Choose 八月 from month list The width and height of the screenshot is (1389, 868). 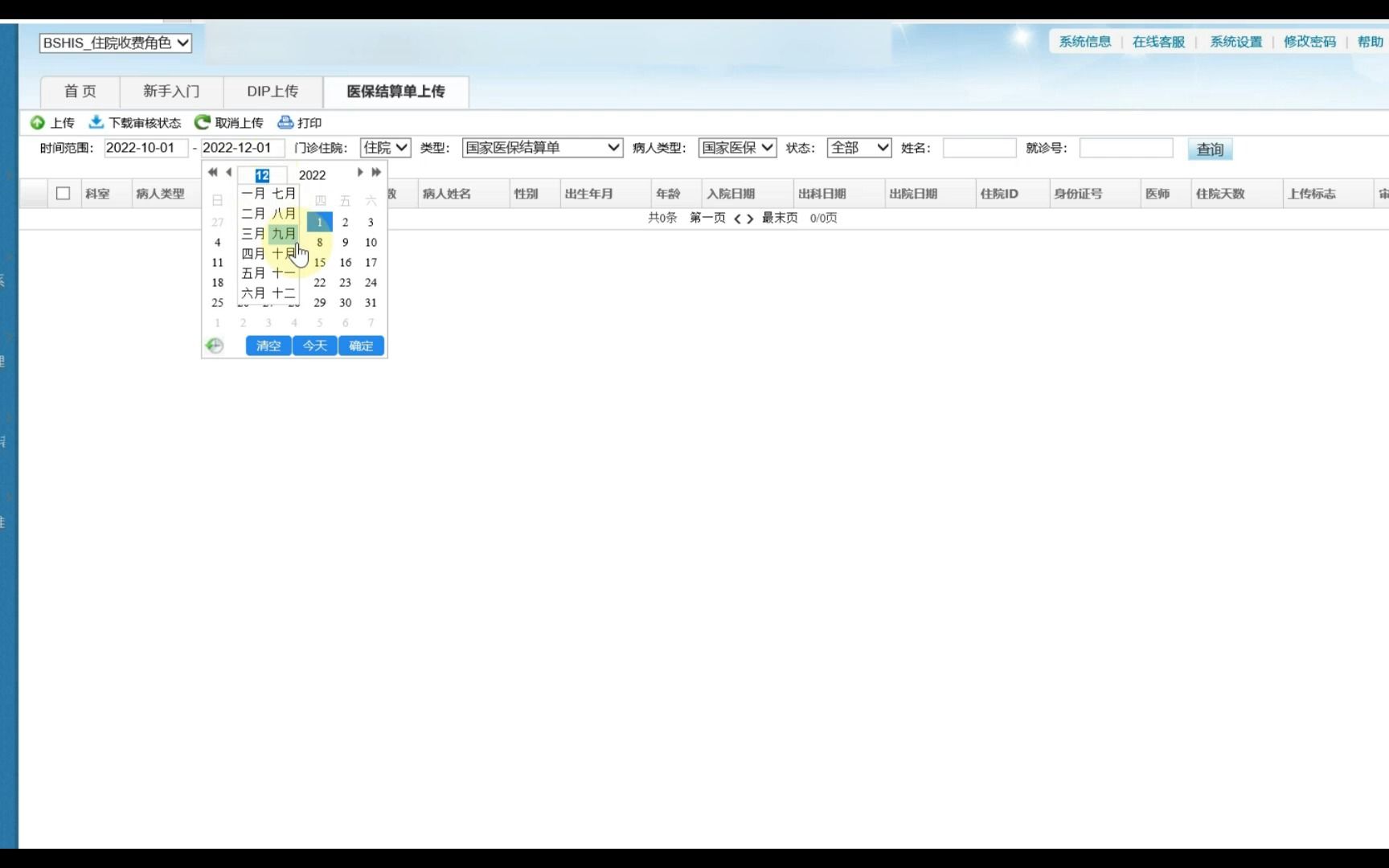tap(284, 214)
